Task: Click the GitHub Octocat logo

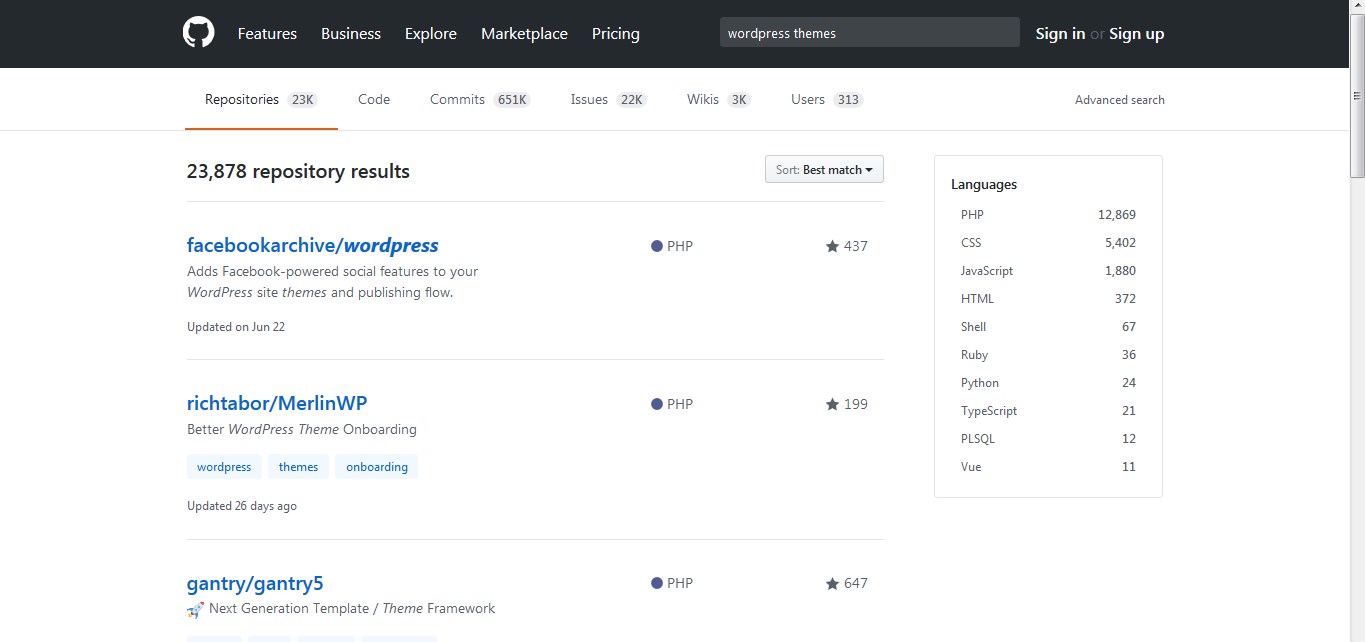Action: (199, 33)
